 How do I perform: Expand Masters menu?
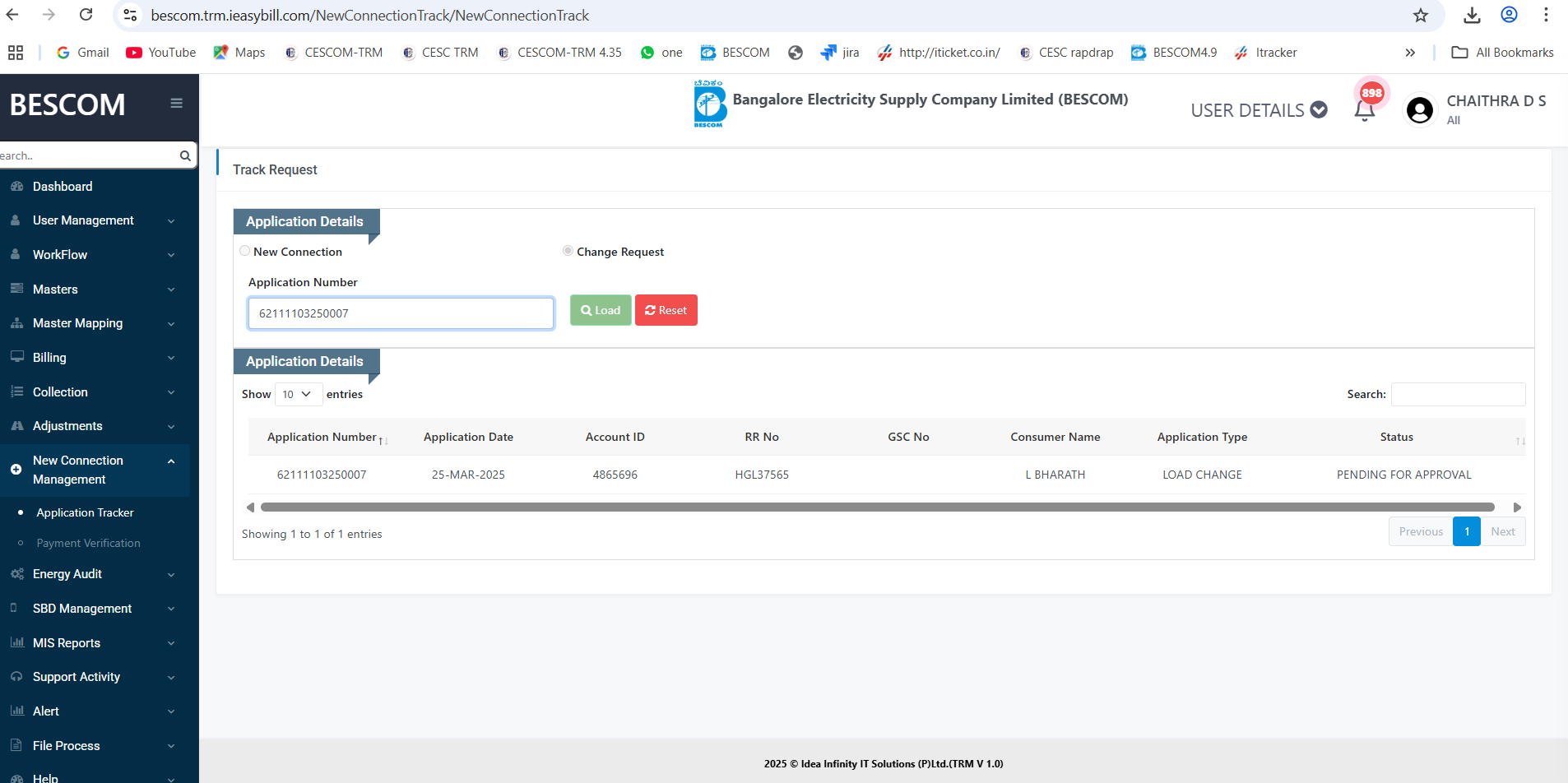click(x=95, y=290)
